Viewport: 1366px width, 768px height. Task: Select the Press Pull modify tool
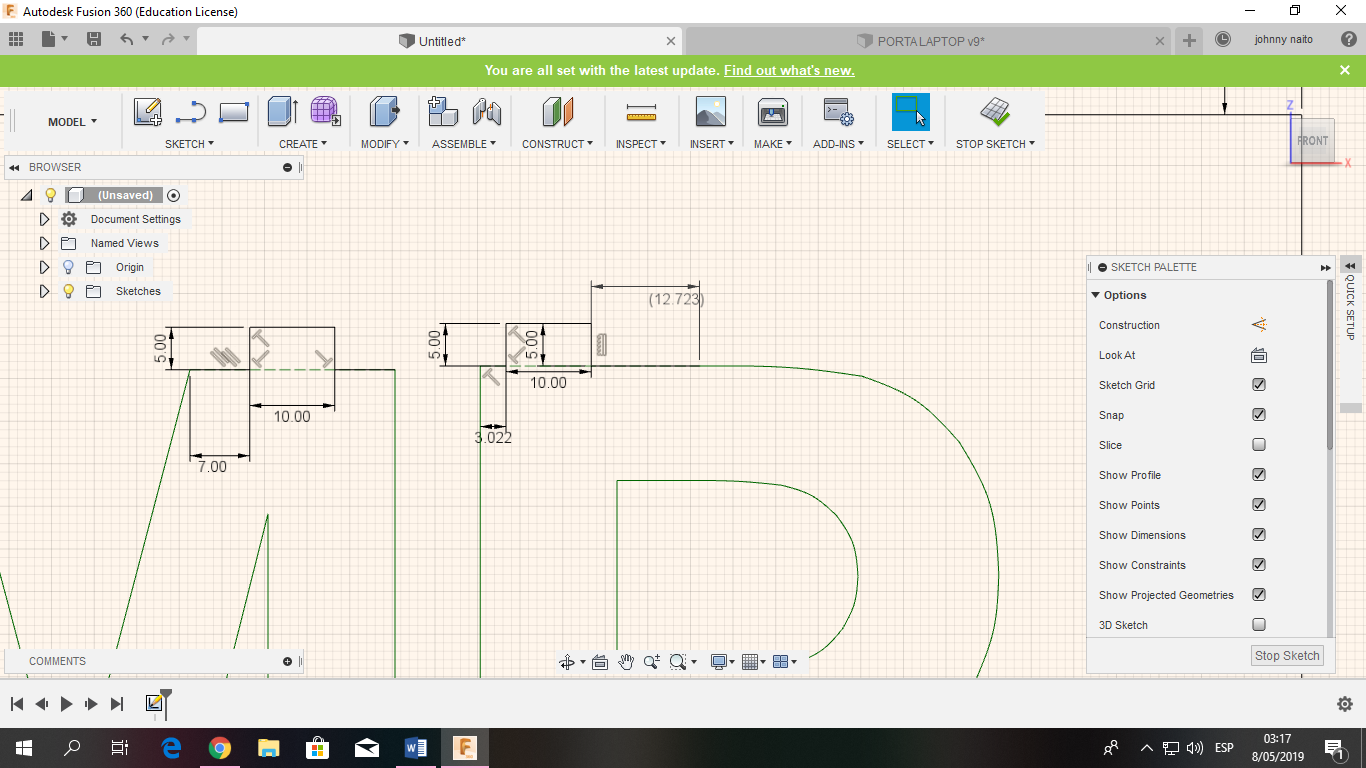coord(385,112)
